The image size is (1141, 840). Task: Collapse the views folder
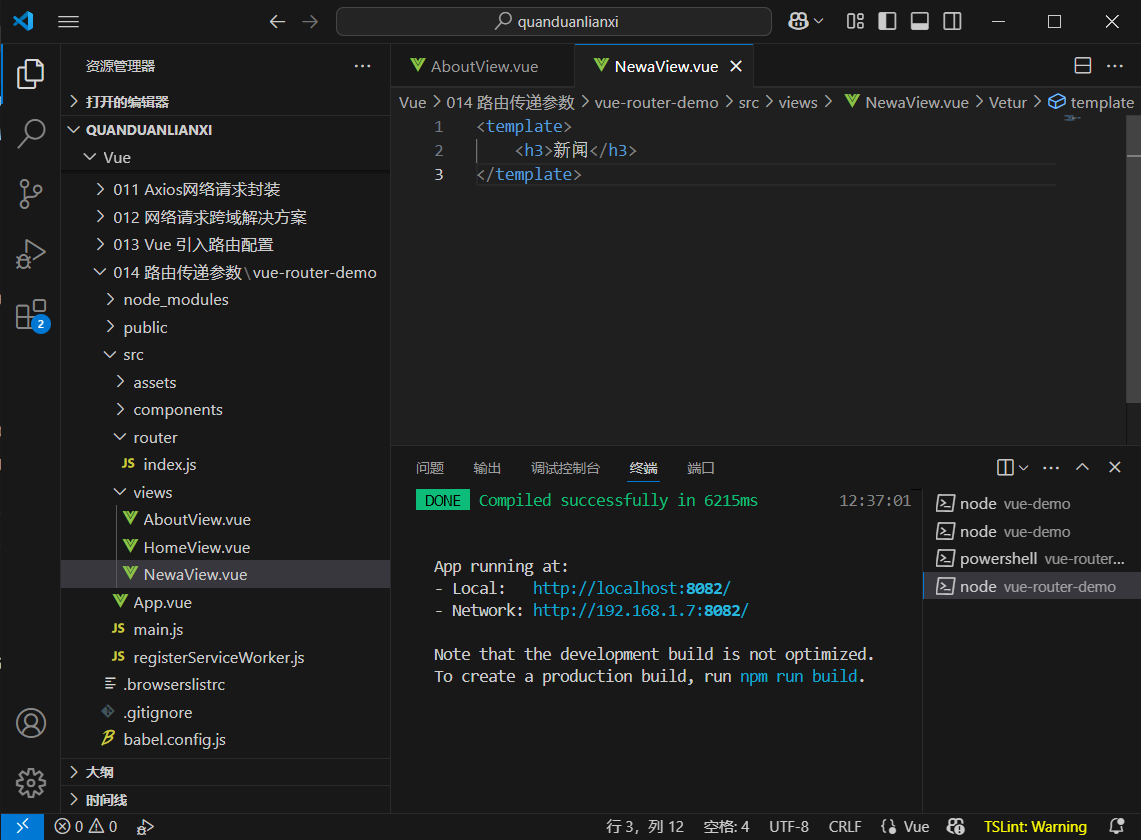pos(226,492)
